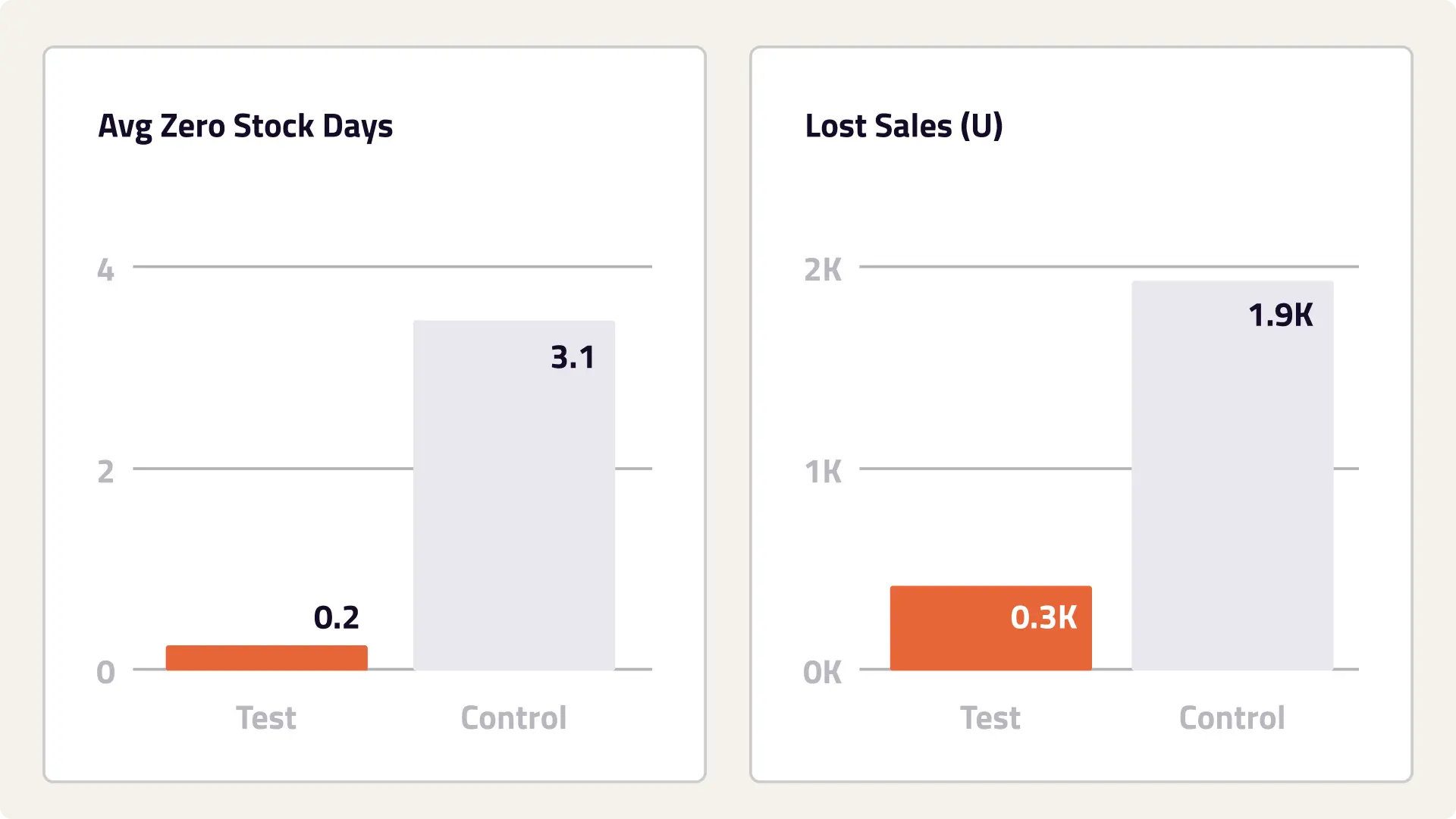Click Test axis label under Lost Sales
Viewport: 1456px width, 819px height.
point(990,717)
